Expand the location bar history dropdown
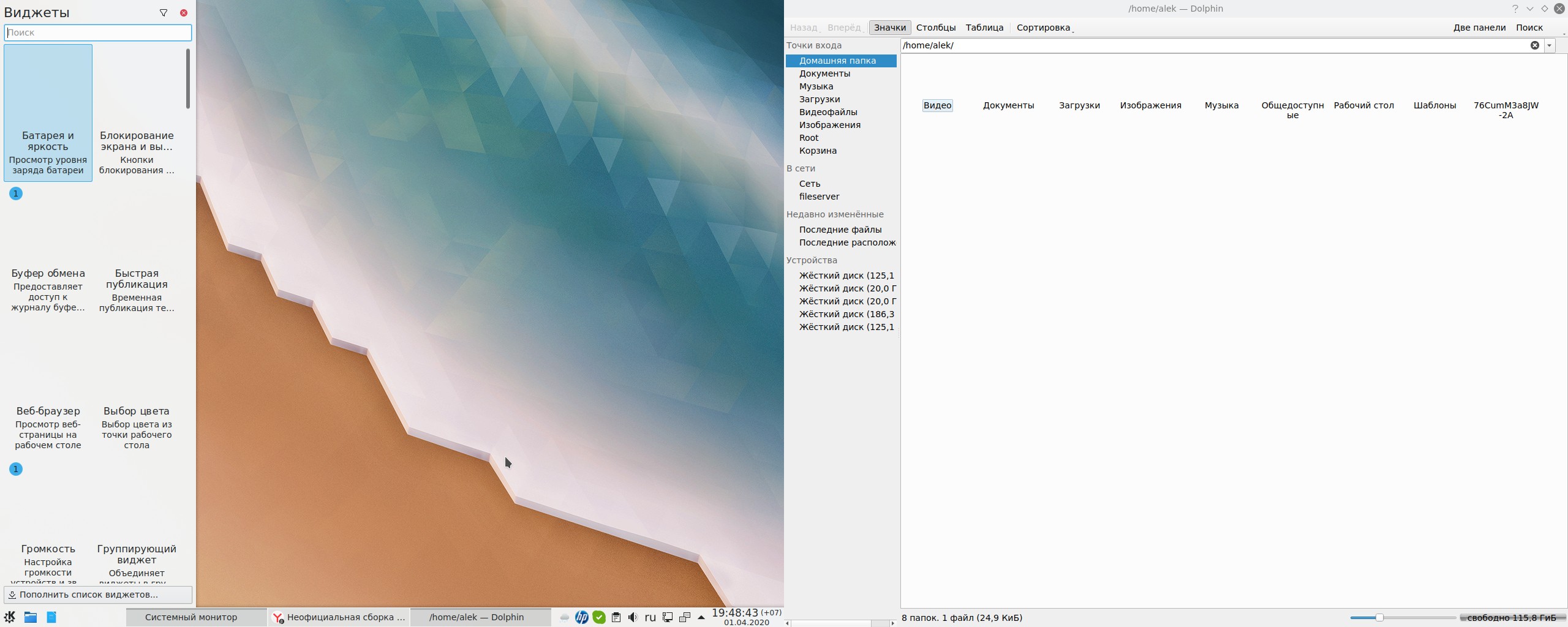Viewport: 1568px width, 627px height. pos(1549,45)
